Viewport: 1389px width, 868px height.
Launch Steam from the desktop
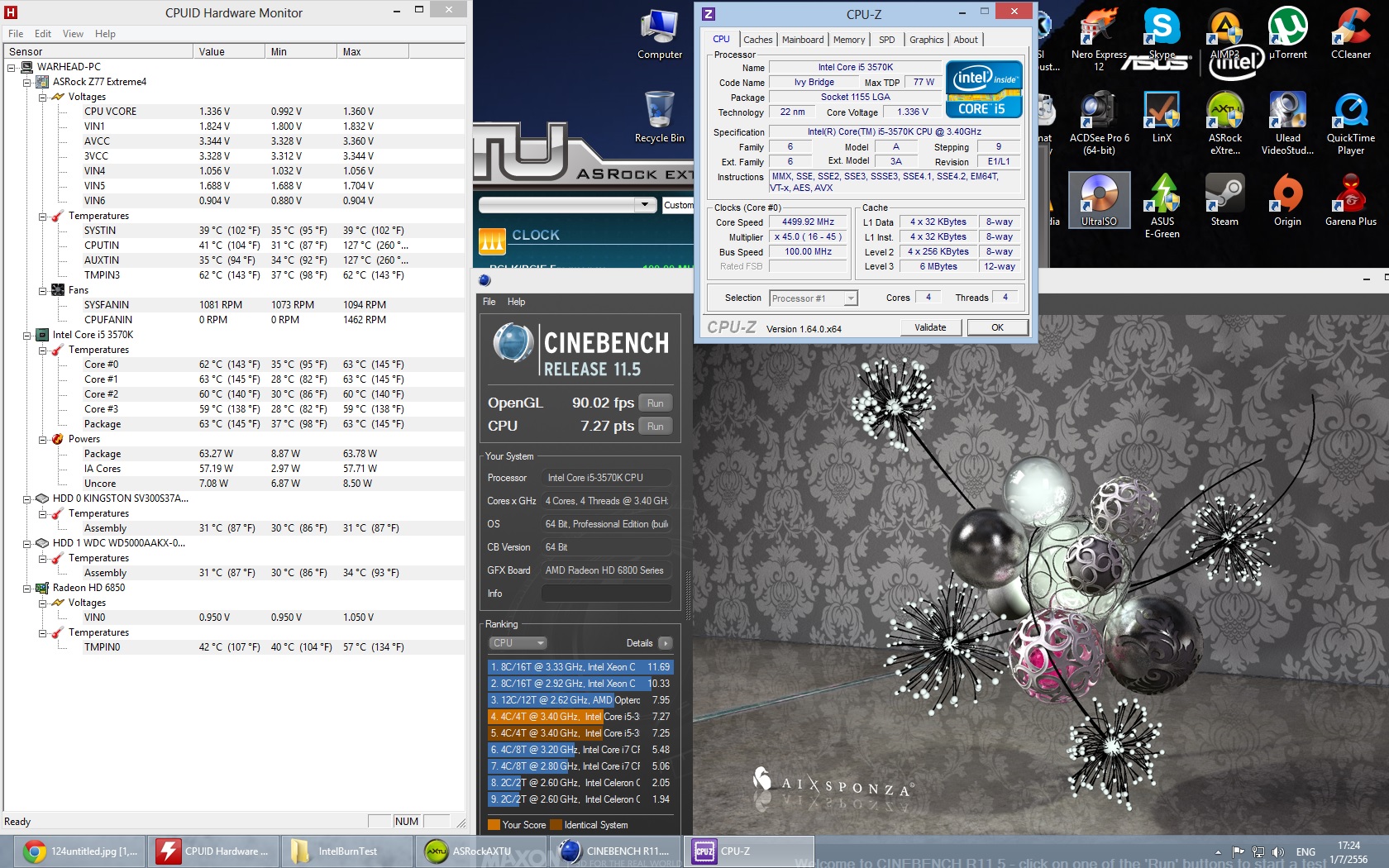[x=1224, y=200]
